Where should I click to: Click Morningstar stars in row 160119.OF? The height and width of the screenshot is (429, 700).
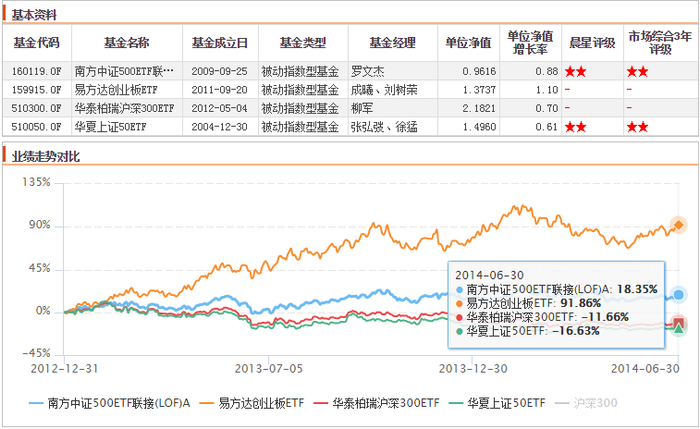575,71
